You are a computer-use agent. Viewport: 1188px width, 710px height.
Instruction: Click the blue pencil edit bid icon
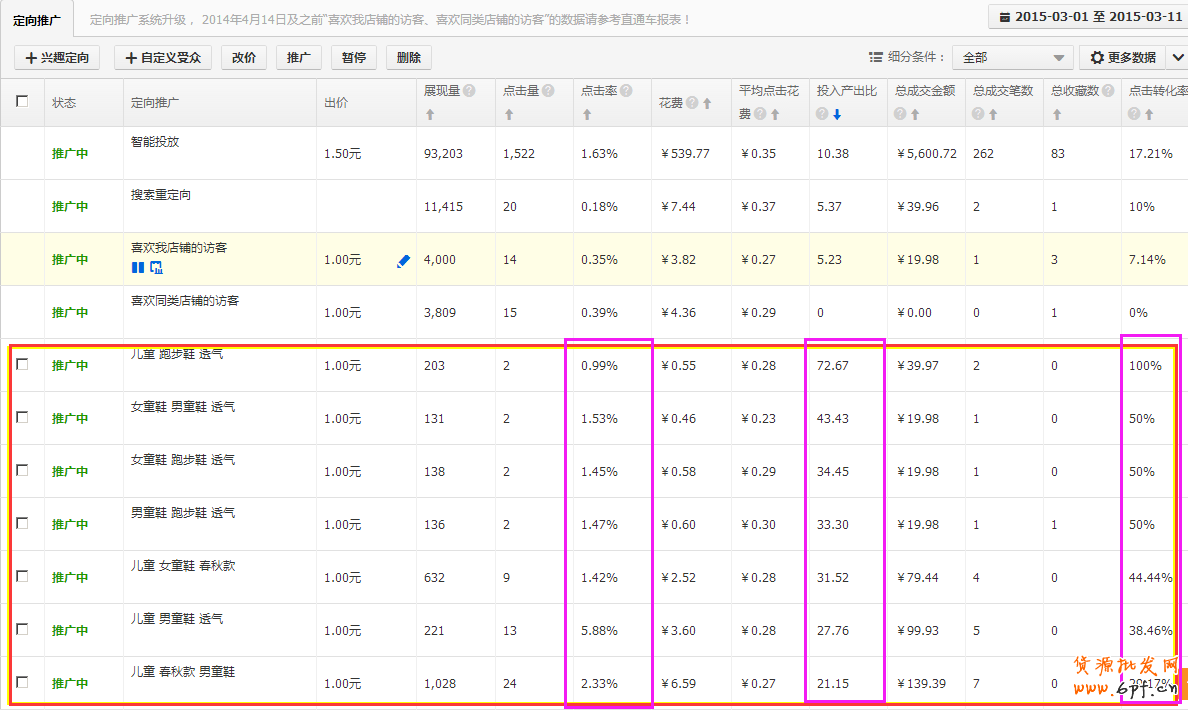pos(404,261)
